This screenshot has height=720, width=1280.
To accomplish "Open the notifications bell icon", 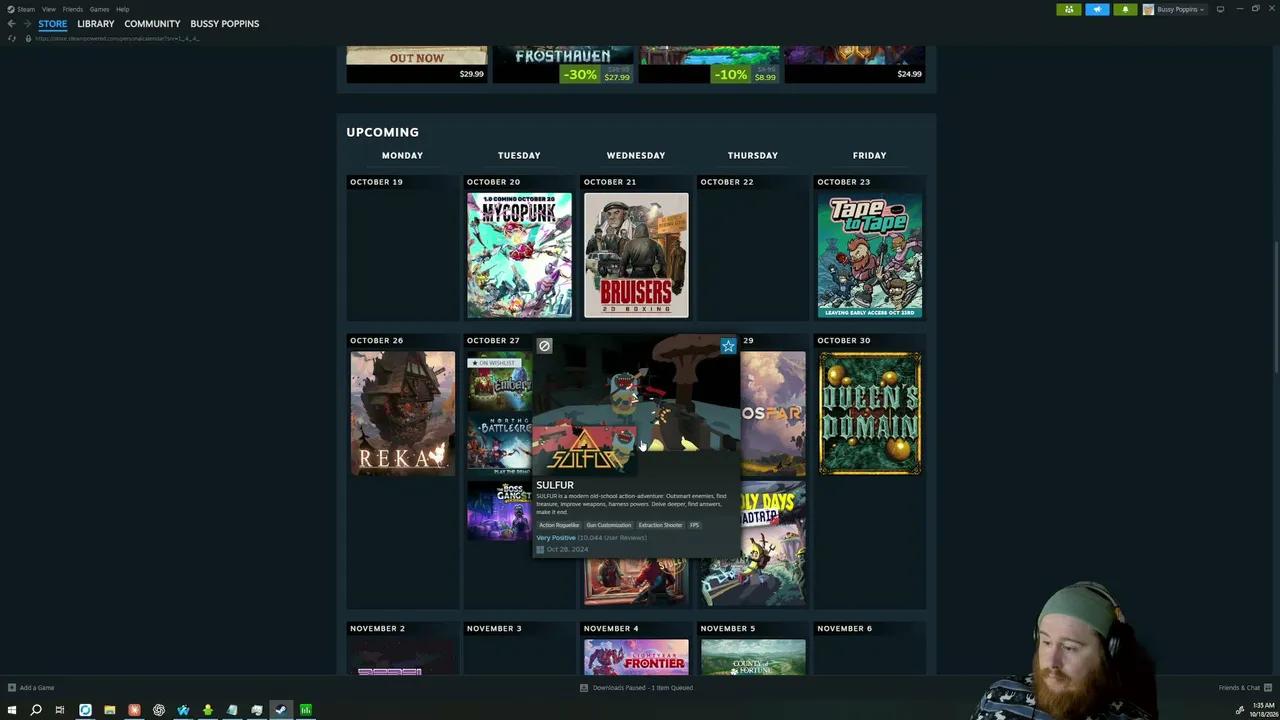I will (1125, 9).
